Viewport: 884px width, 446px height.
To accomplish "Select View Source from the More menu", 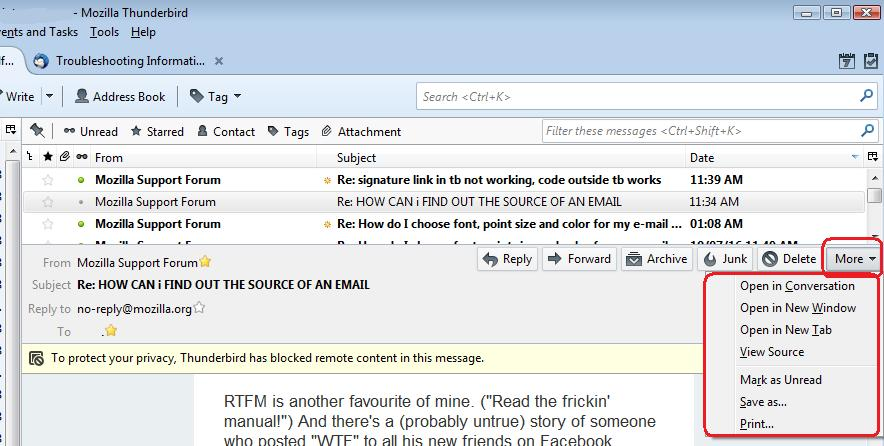I will tap(772, 352).
